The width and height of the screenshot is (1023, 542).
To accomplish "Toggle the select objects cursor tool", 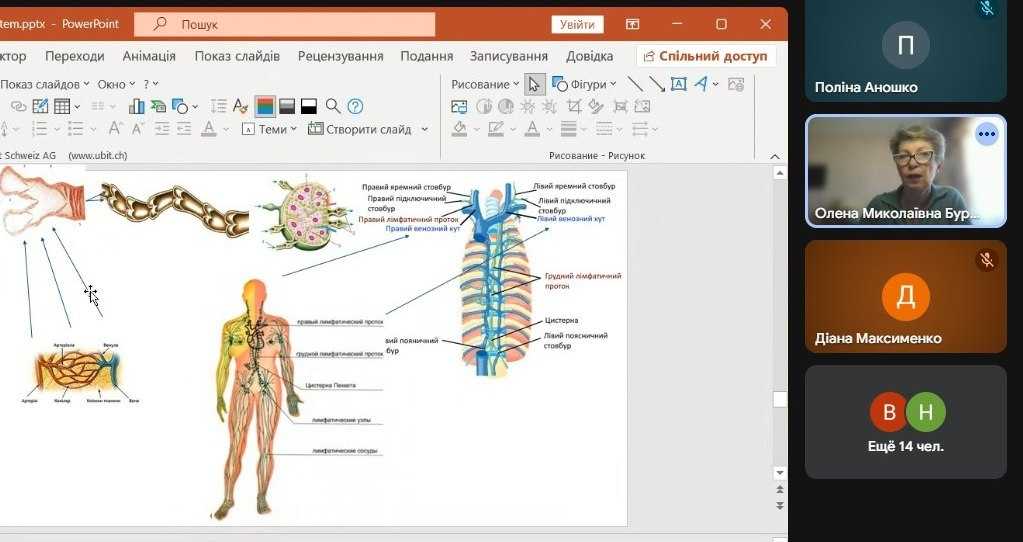I will point(535,84).
